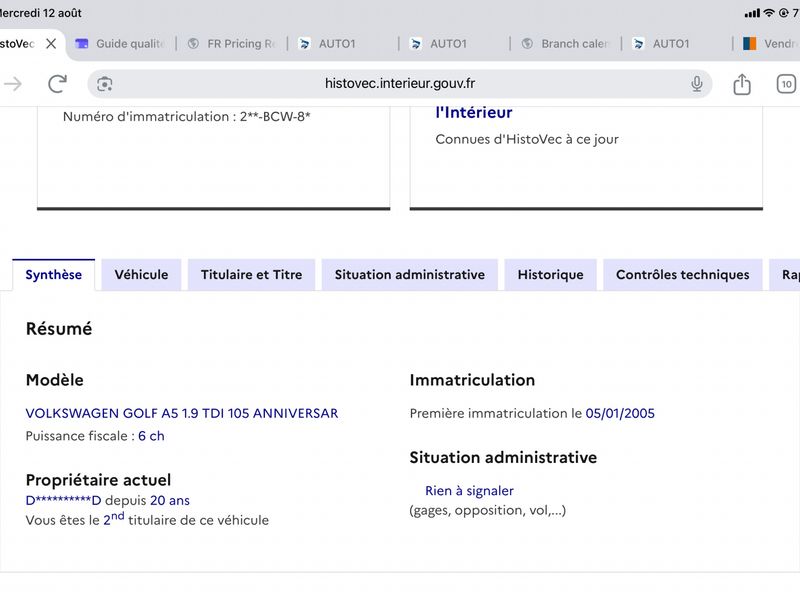This screenshot has height=600, width=800.
Task: Click the (gages, opposition, vol,...) text
Action: tap(488, 511)
